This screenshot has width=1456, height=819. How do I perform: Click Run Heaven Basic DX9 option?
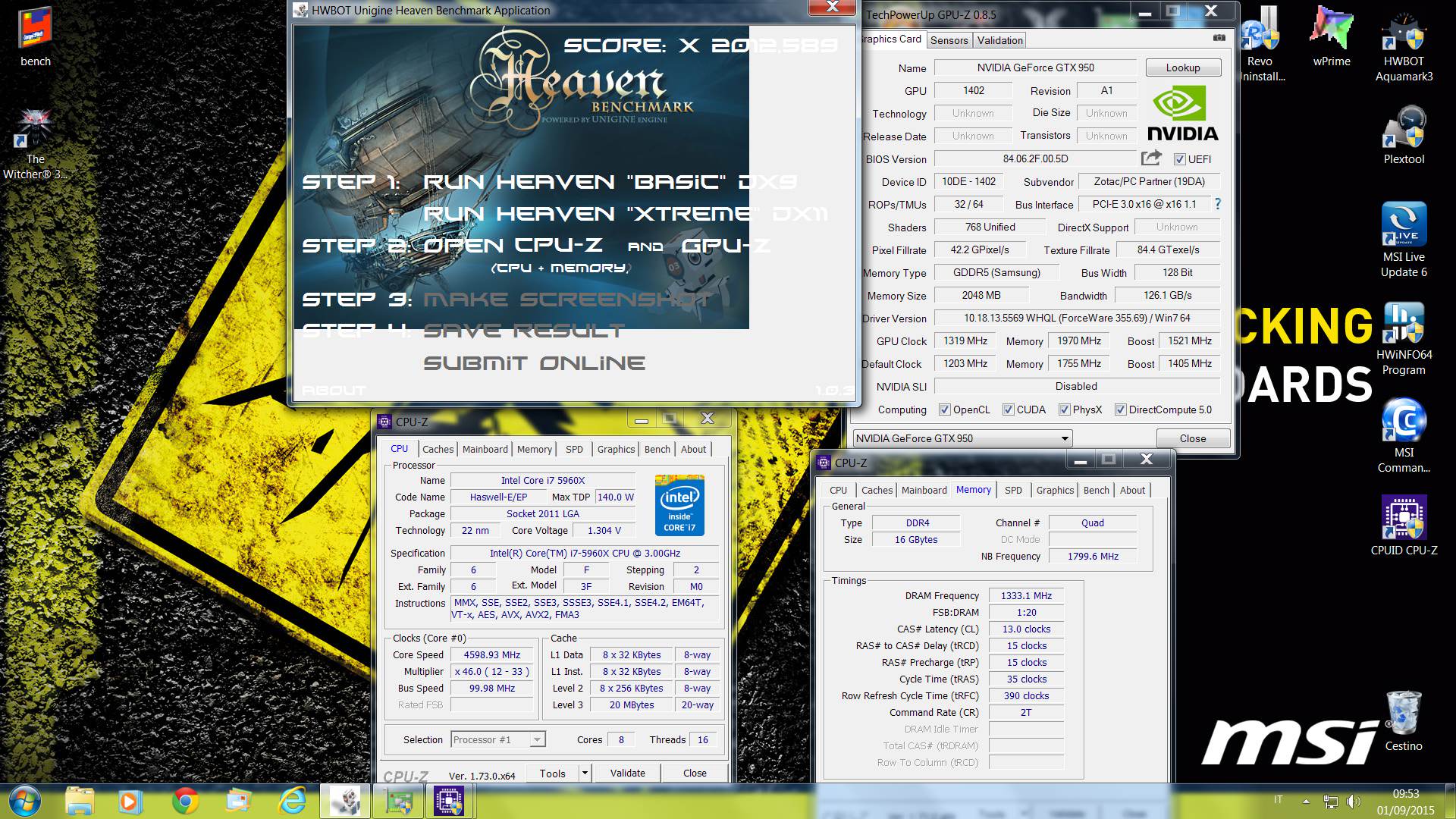point(610,182)
